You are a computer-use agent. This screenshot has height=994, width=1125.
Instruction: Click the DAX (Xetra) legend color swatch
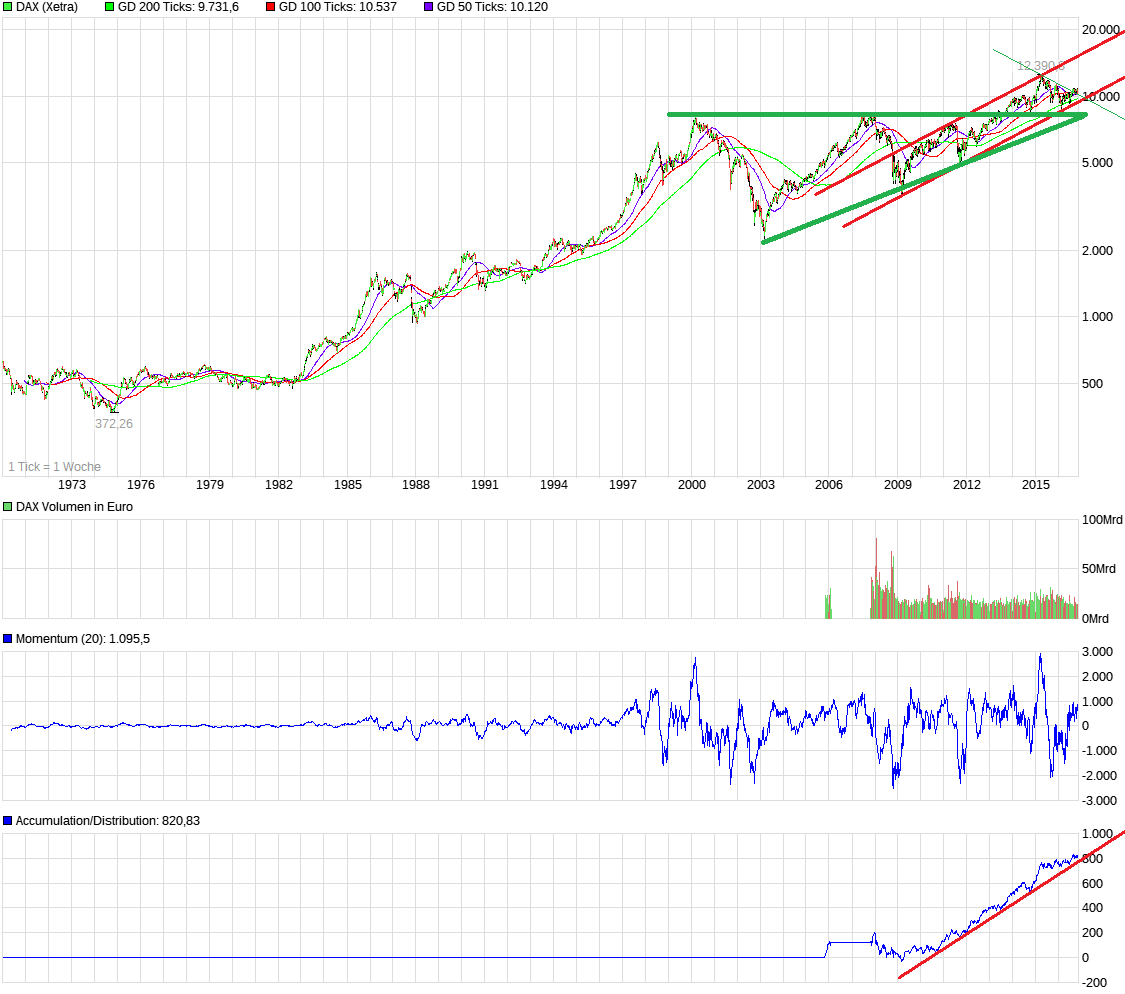(8, 6)
